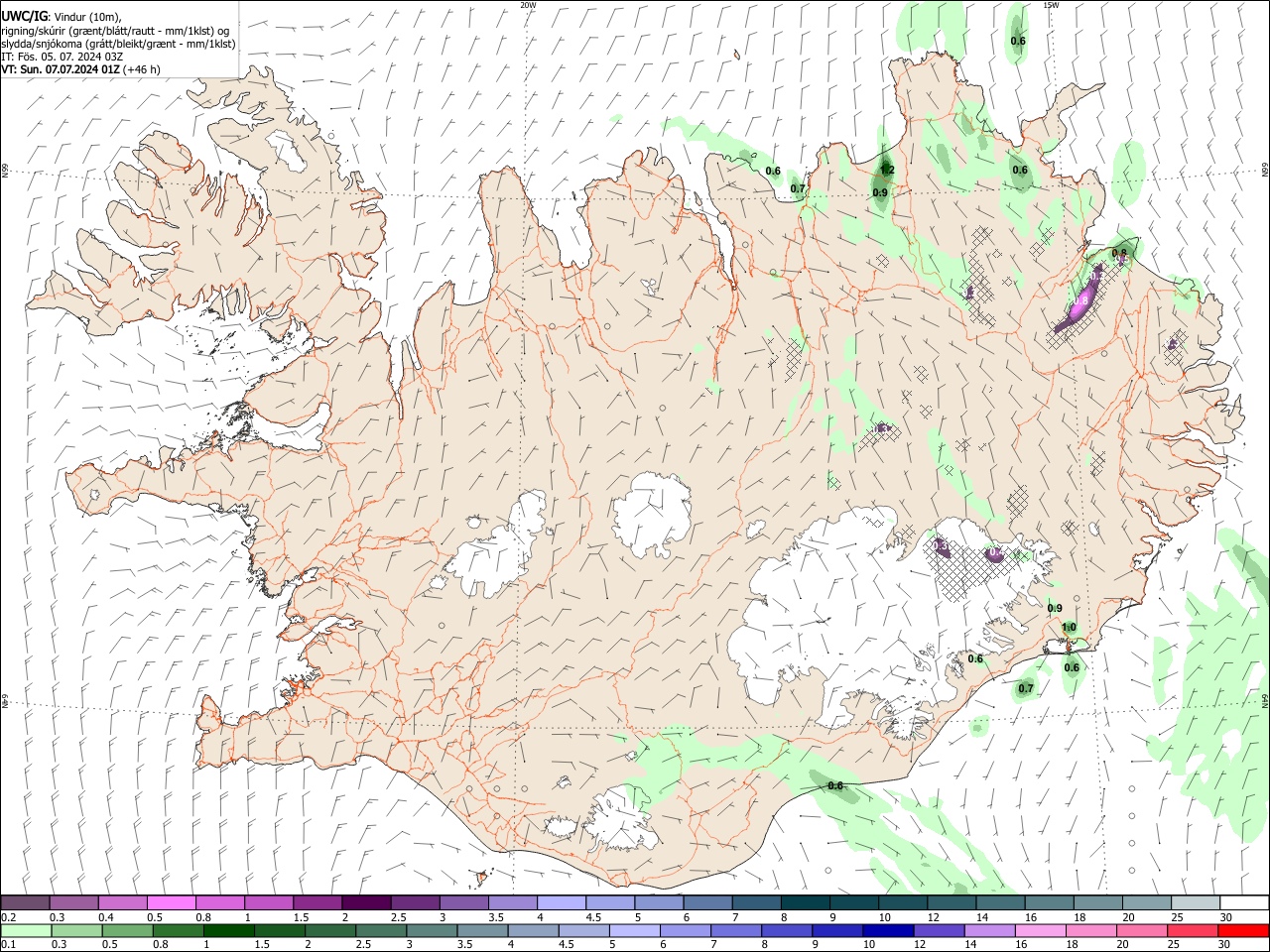Click the '(+46 h)' forecast offset text
The image size is (1270, 952).
pos(143,69)
